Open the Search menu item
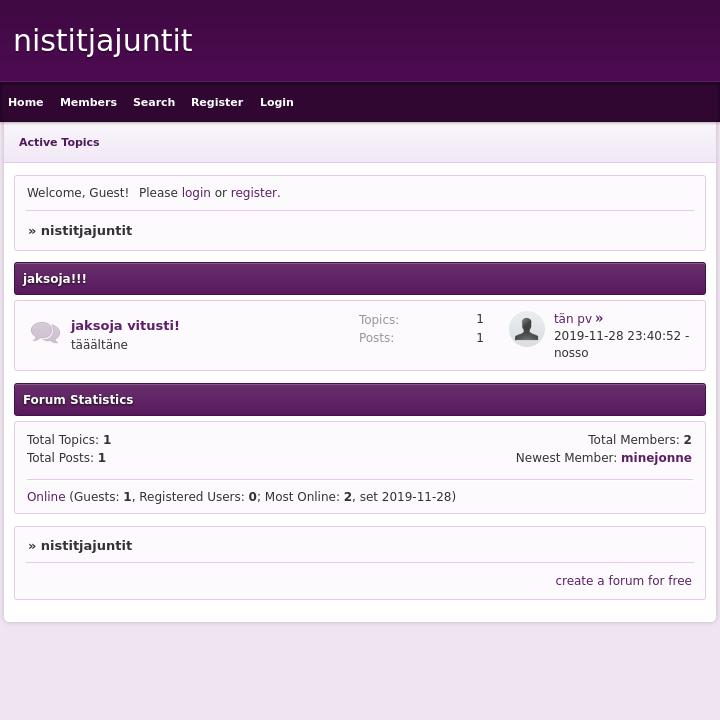 154,102
